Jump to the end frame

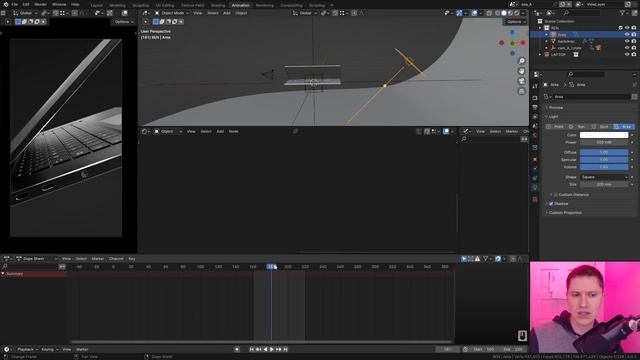coord(285,349)
